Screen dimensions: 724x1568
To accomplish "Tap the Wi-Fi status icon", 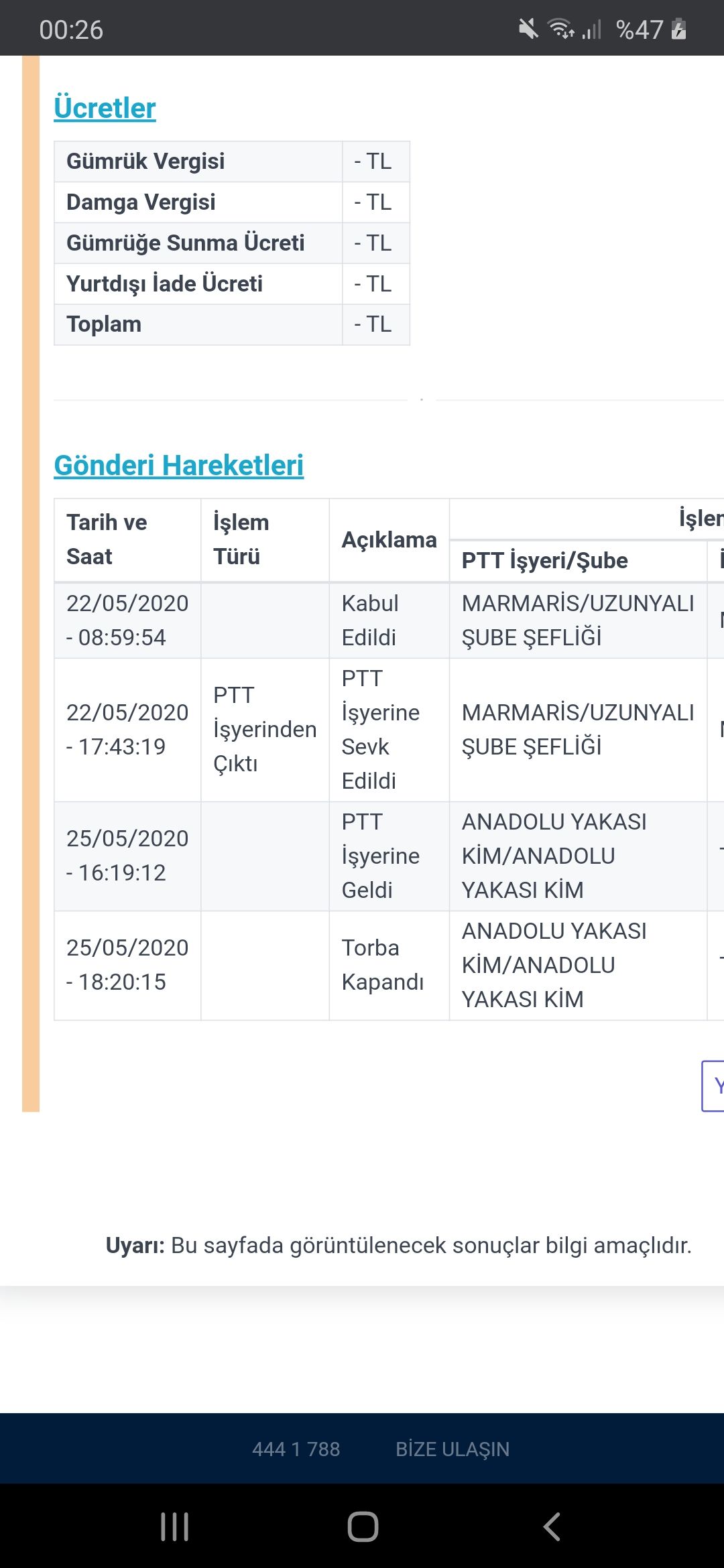I will click(560, 29).
